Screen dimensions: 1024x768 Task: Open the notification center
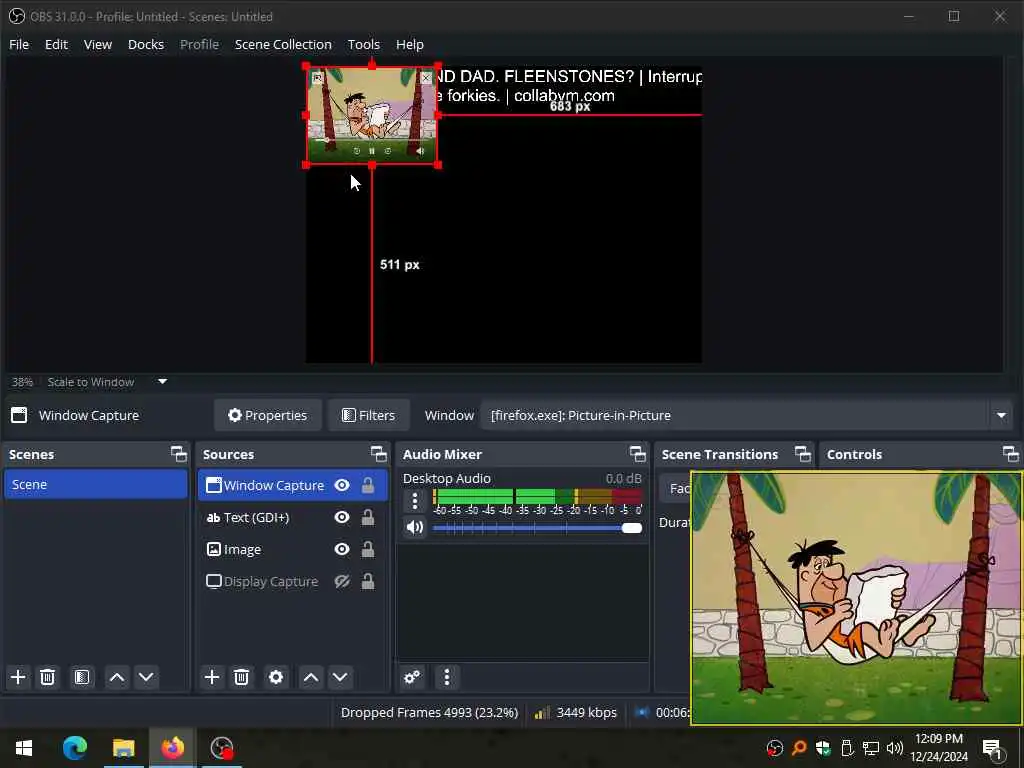pos(993,748)
